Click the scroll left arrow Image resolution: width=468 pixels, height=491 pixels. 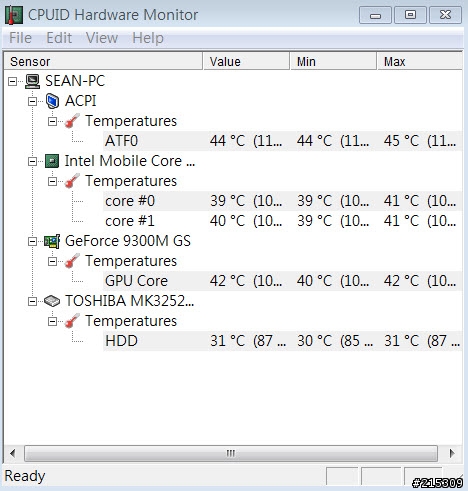(13, 453)
